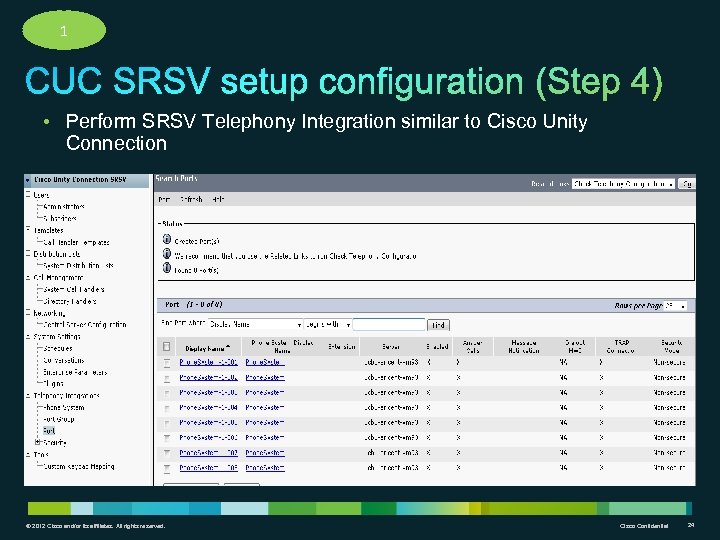The image size is (720, 540).
Task: Open PhoneSystem link in the PhoneSystem-1-001 row
Action: click(265, 362)
